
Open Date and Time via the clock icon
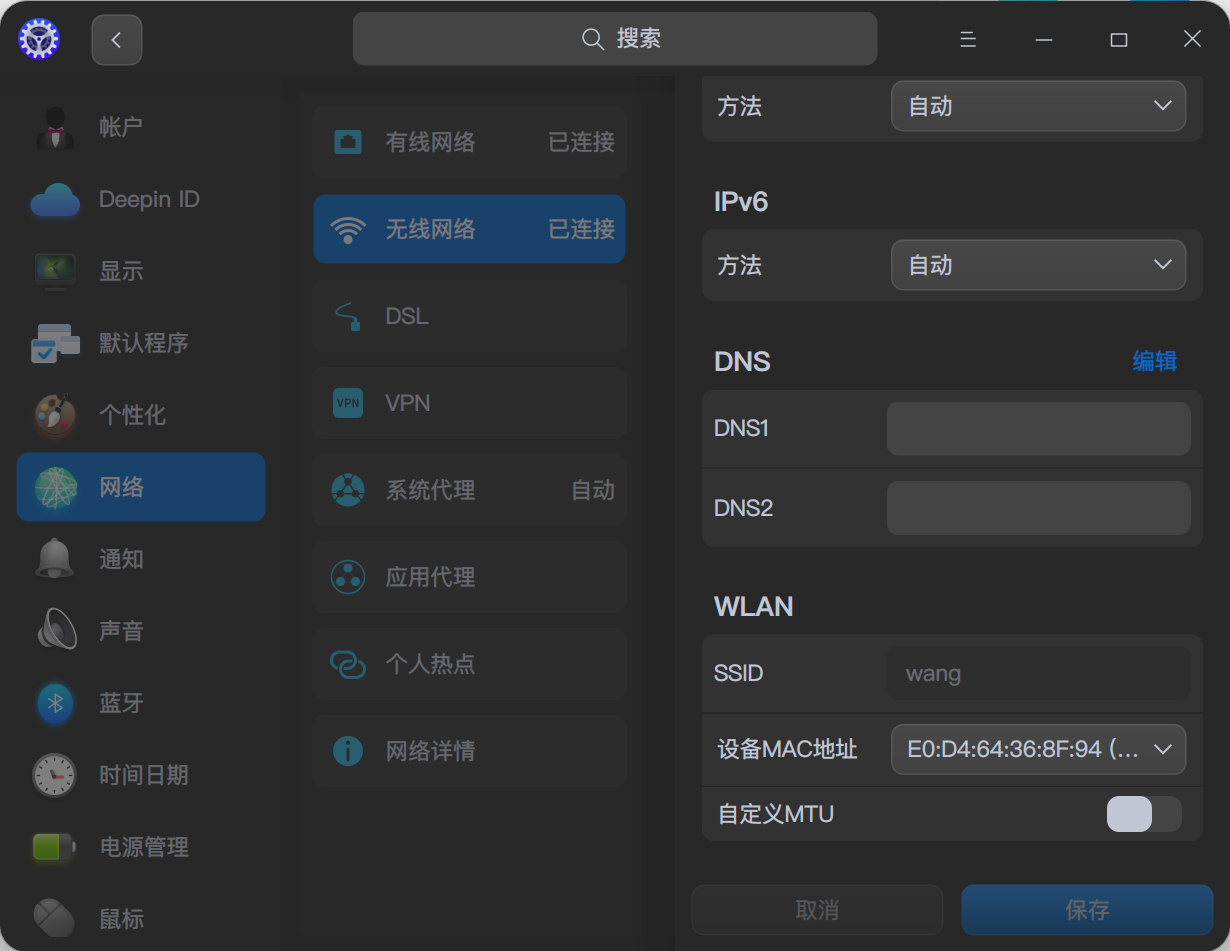(55, 775)
